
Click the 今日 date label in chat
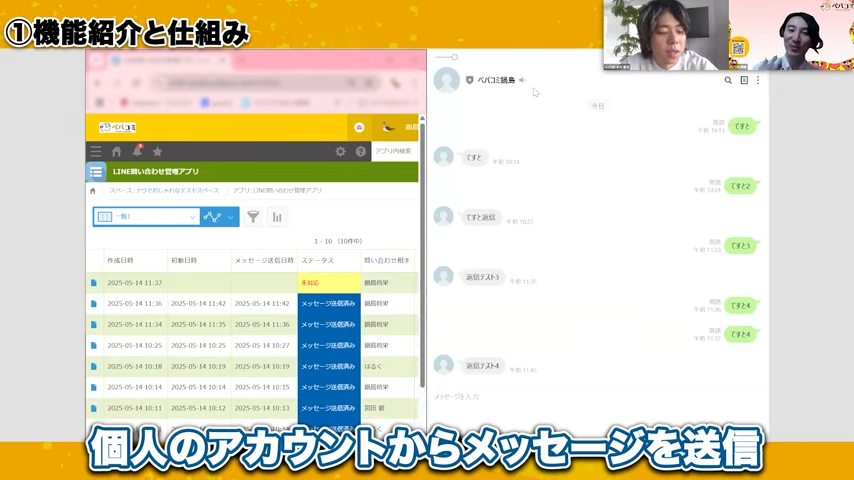tap(598, 106)
